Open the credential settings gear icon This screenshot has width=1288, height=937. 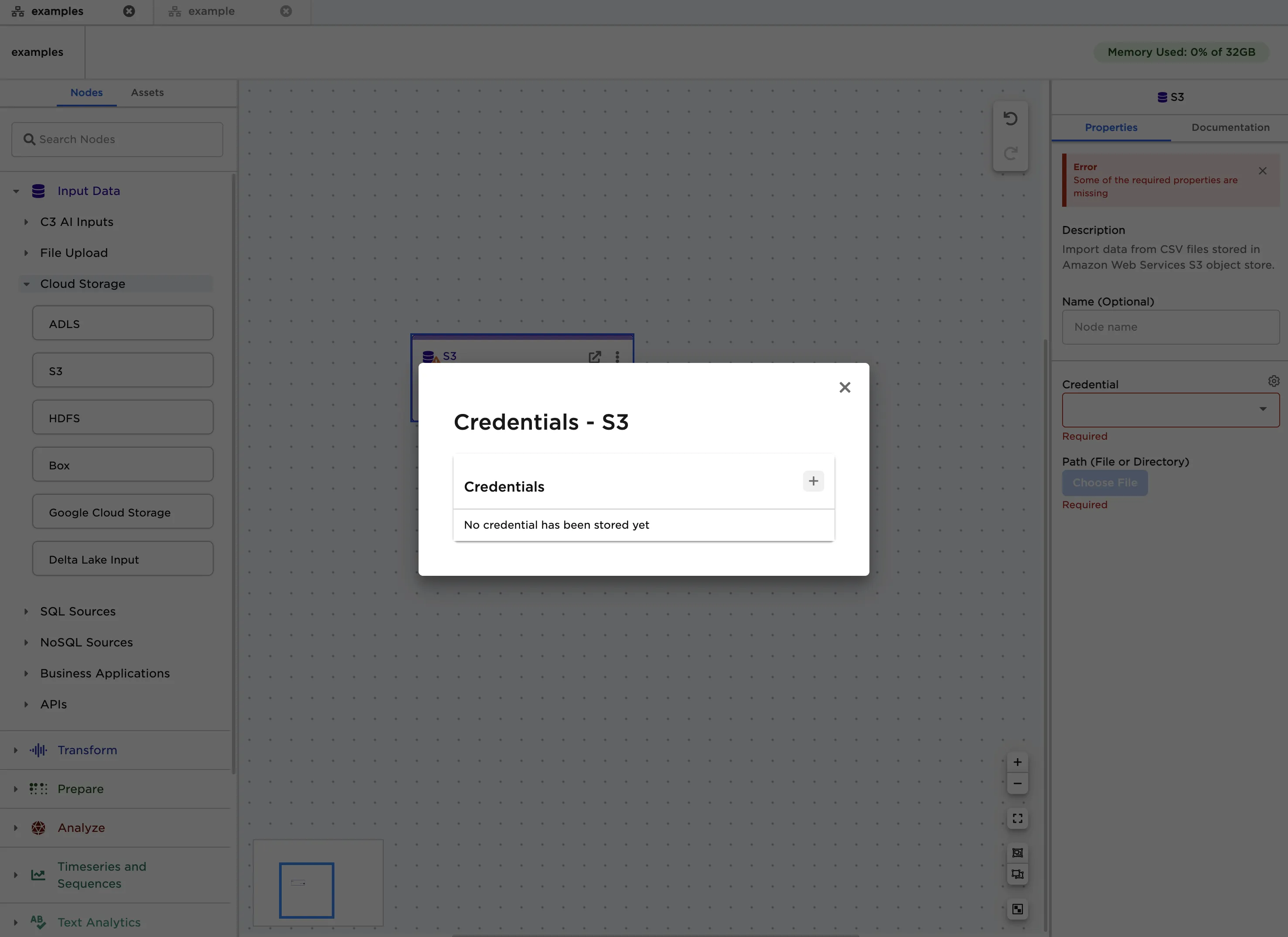1273,381
